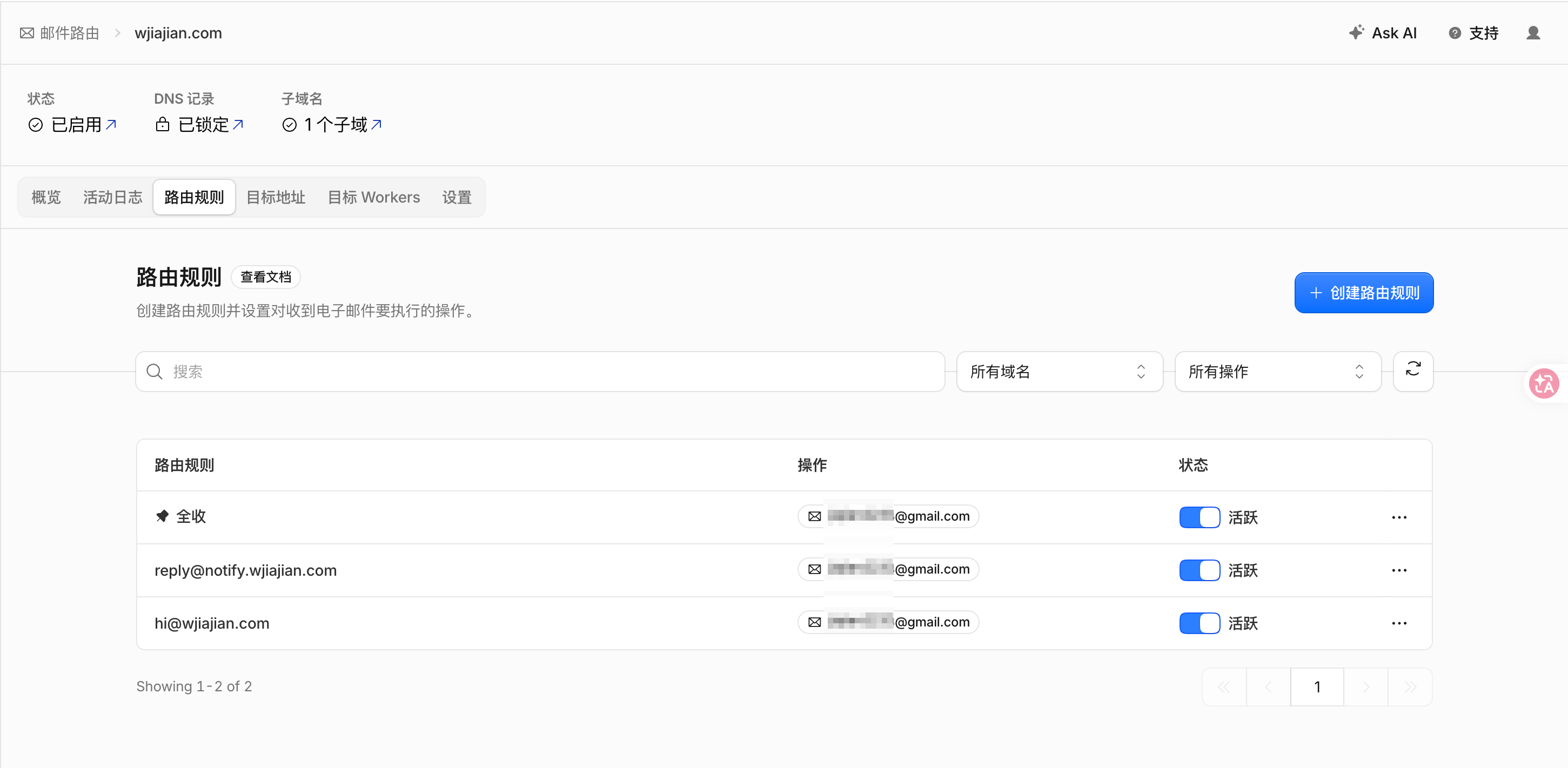The image size is (1568, 768).
Task: Open the 目标地址 tab
Action: (x=276, y=197)
